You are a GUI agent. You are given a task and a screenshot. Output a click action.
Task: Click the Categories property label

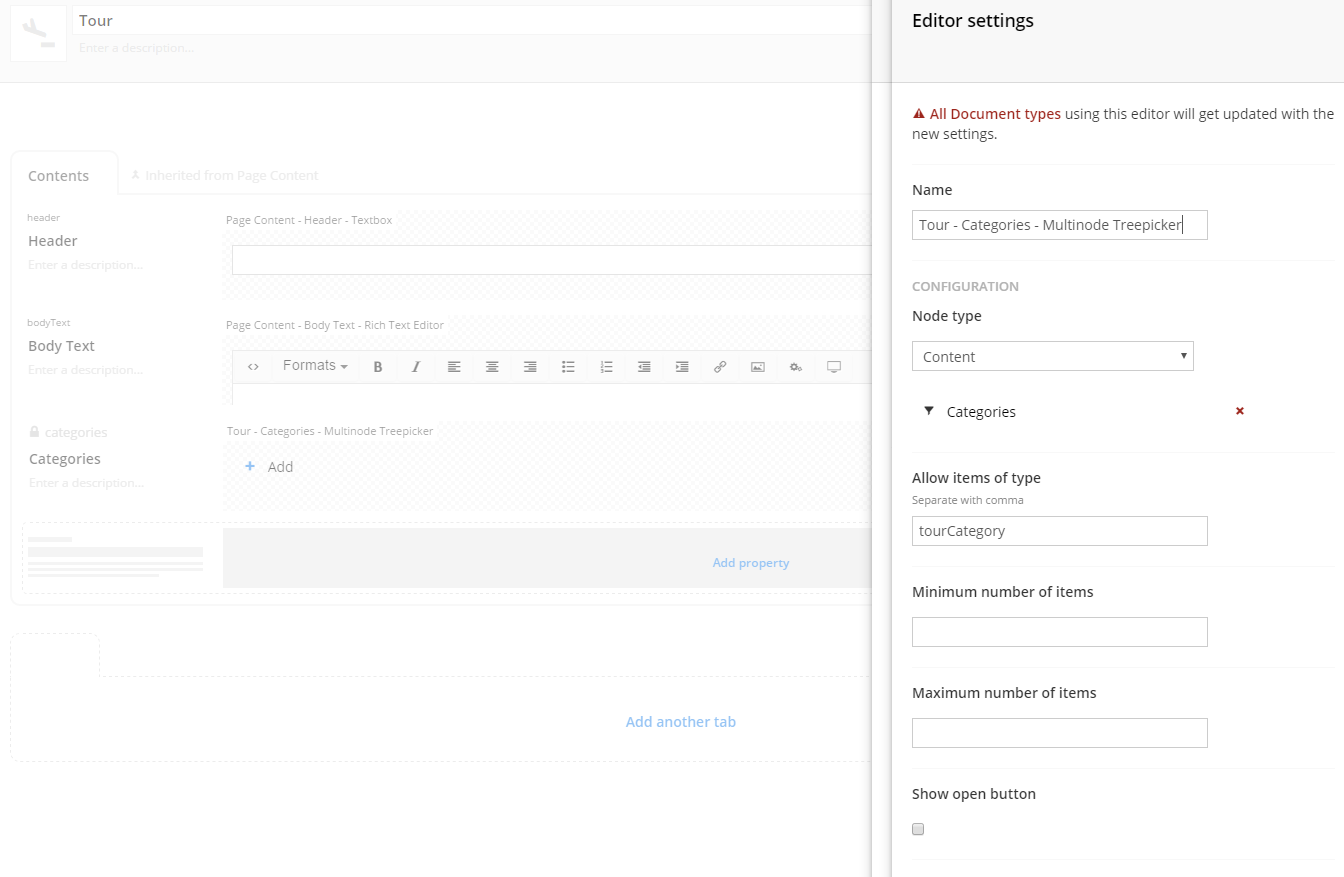click(65, 459)
